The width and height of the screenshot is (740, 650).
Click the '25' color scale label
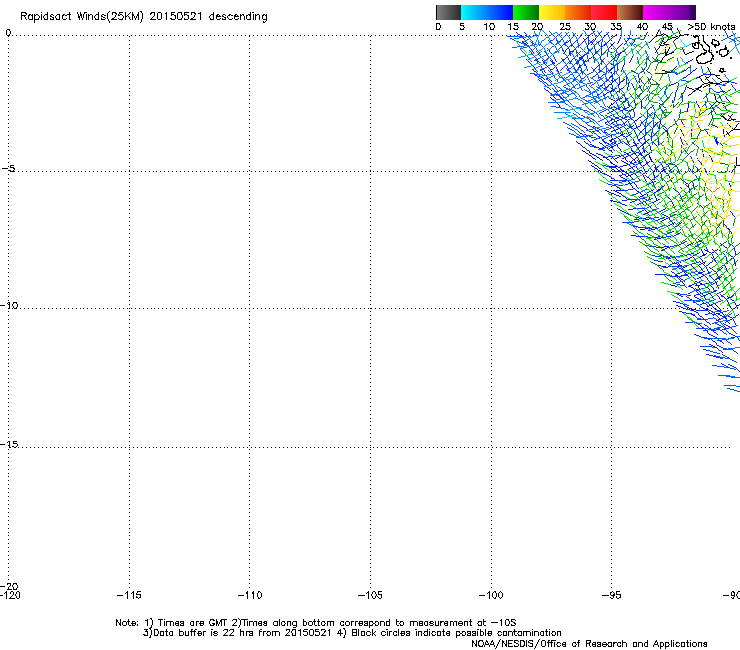(565, 27)
